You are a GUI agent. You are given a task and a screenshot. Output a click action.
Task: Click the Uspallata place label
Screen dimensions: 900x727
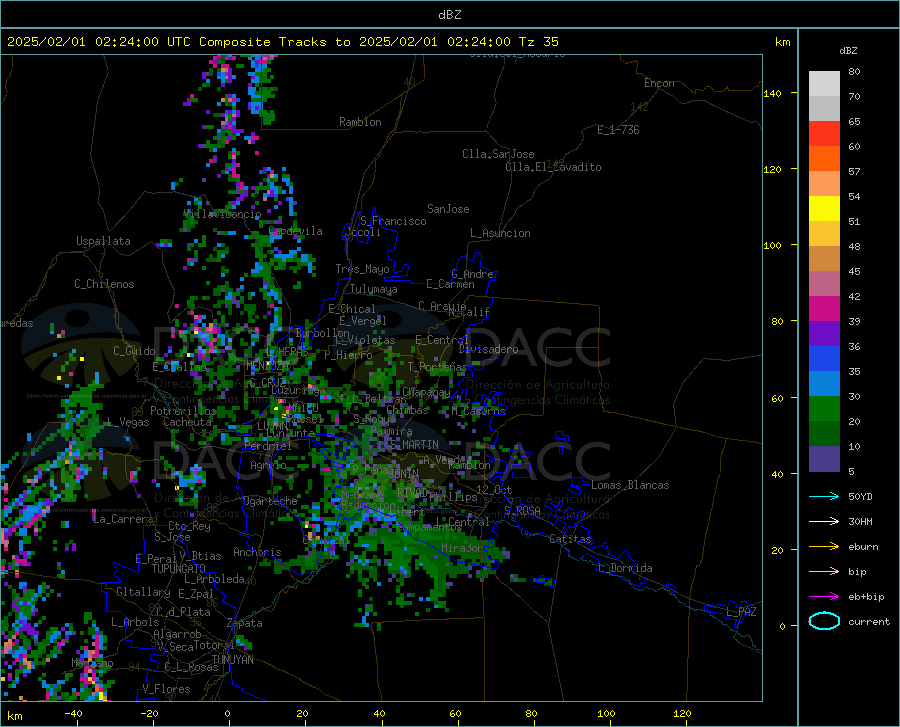[x=103, y=241]
